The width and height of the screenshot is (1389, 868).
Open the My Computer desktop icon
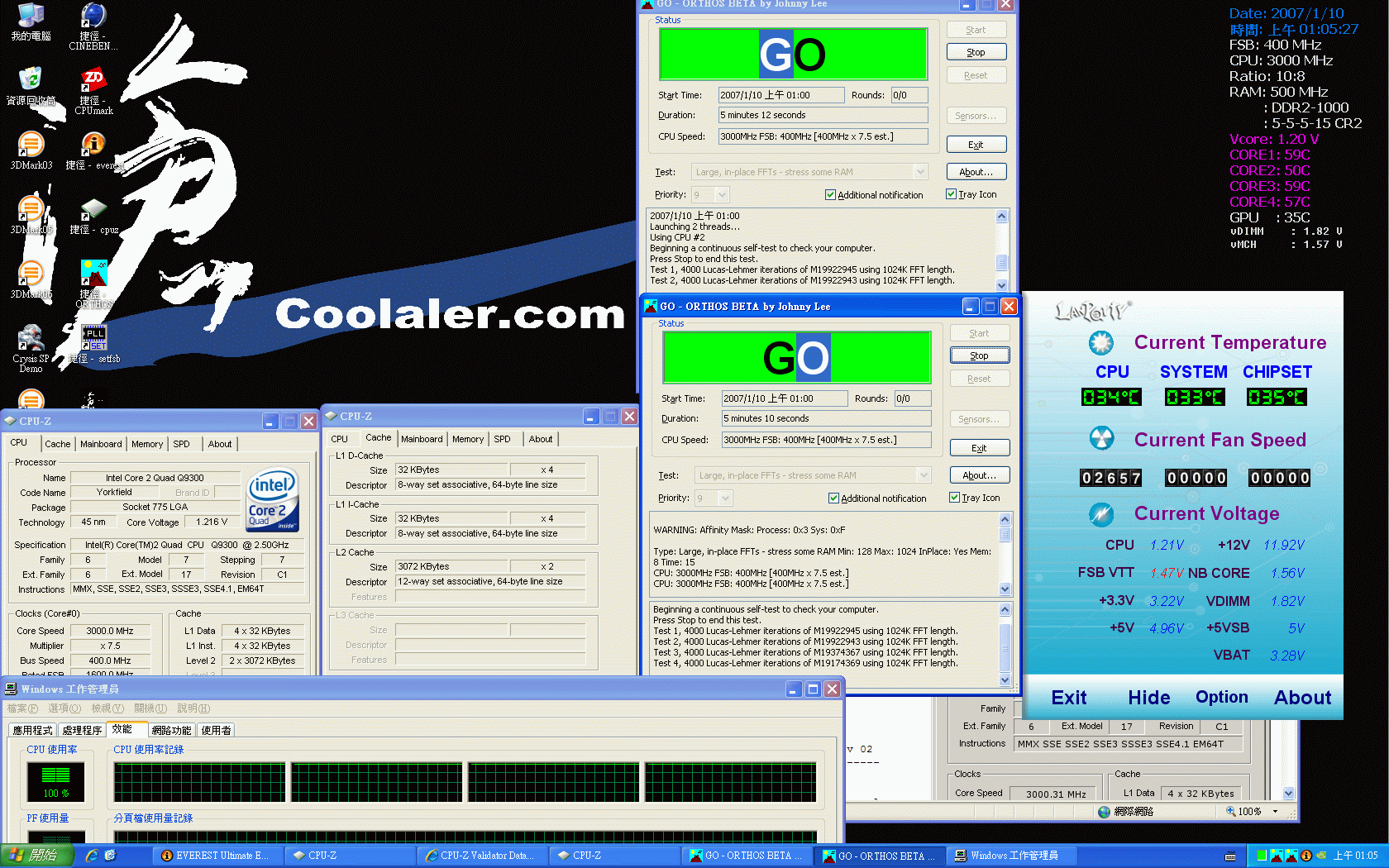(x=31, y=21)
